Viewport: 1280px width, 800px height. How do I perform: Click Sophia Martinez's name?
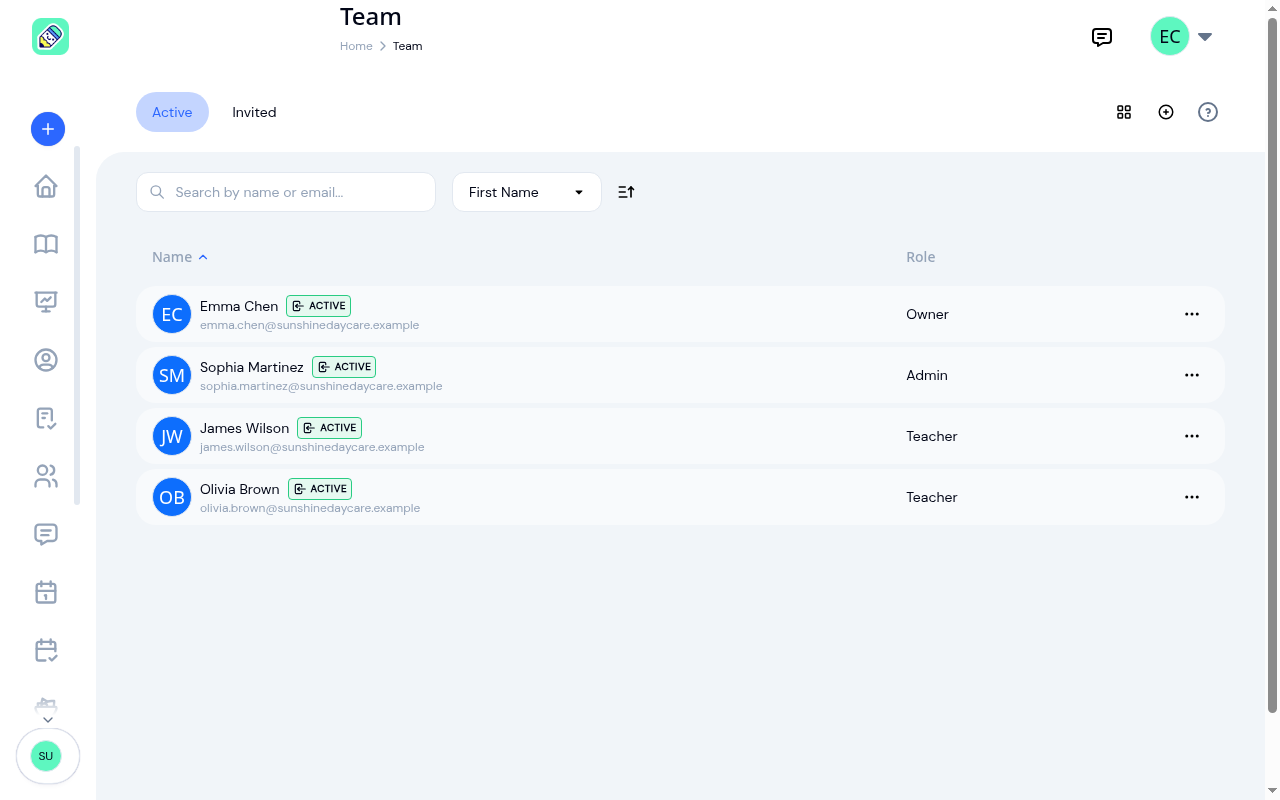252,367
